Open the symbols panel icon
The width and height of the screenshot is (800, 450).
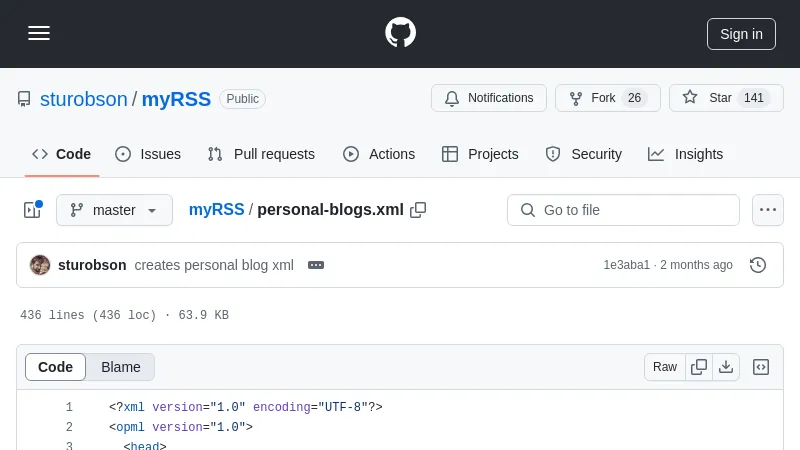[761, 367]
